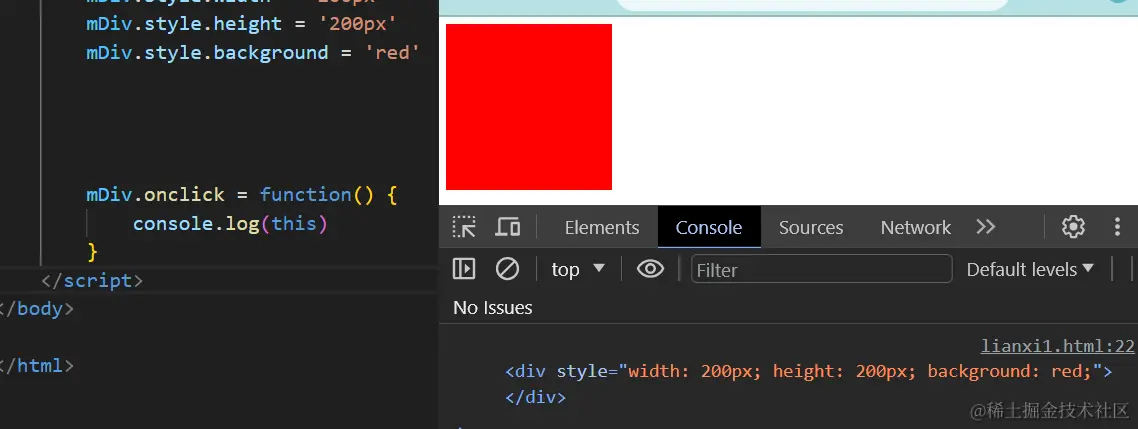Activate the inspect element picker icon
Screen dimensions: 1138x429
464,227
